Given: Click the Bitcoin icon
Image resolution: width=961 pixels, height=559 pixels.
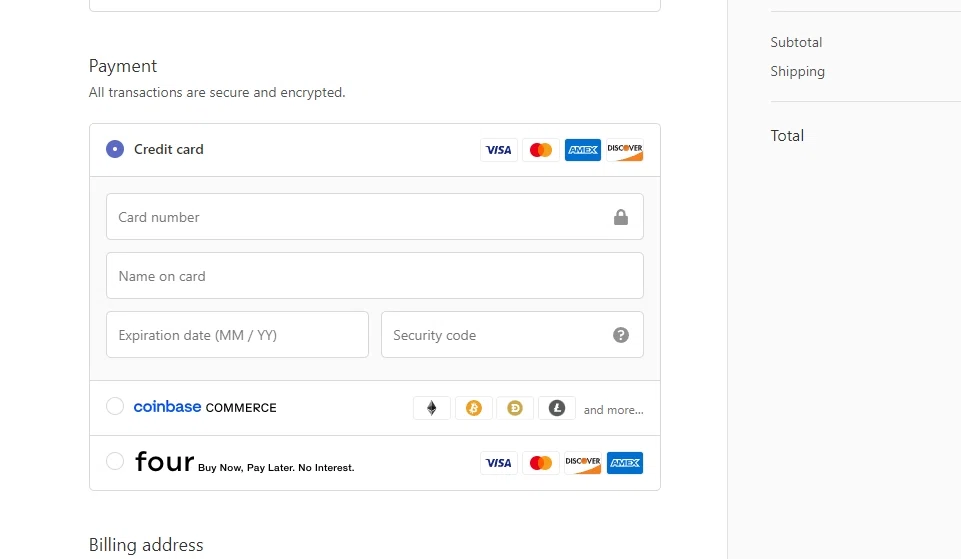Looking at the screenshot, I should click(474, 408).
